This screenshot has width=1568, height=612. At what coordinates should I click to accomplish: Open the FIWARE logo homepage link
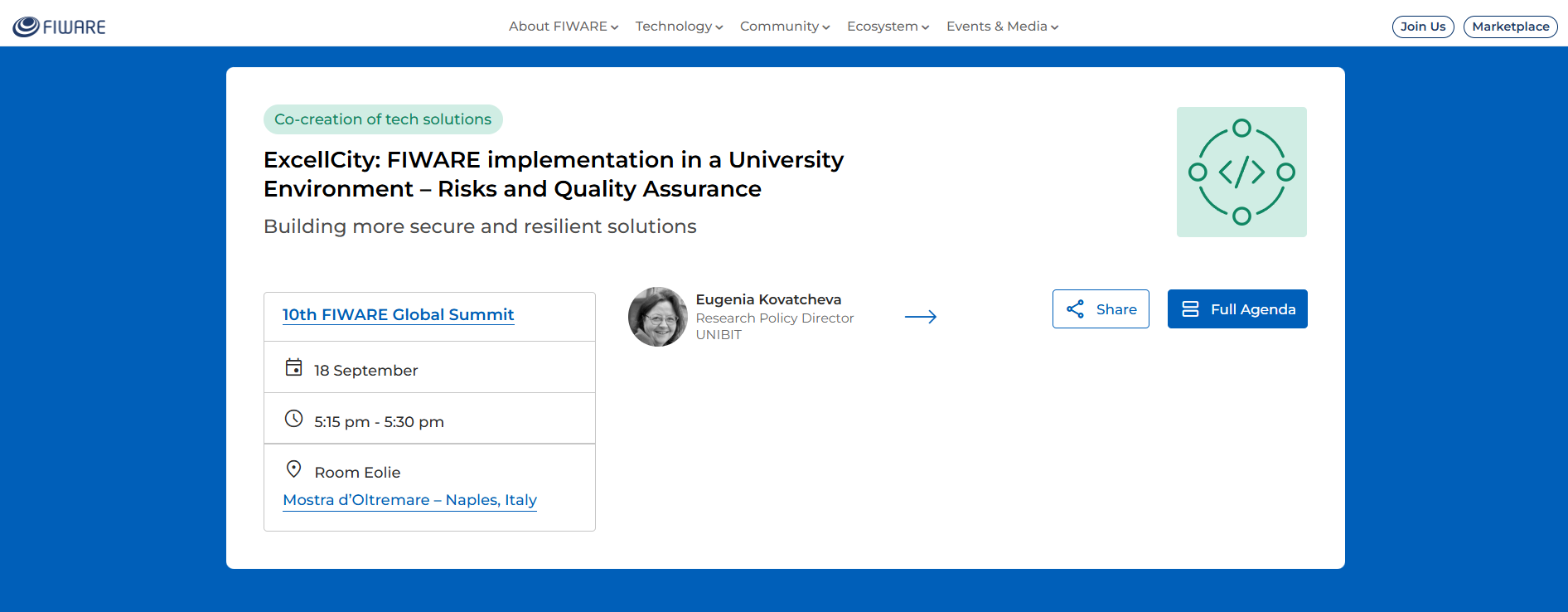click(59, 27)
